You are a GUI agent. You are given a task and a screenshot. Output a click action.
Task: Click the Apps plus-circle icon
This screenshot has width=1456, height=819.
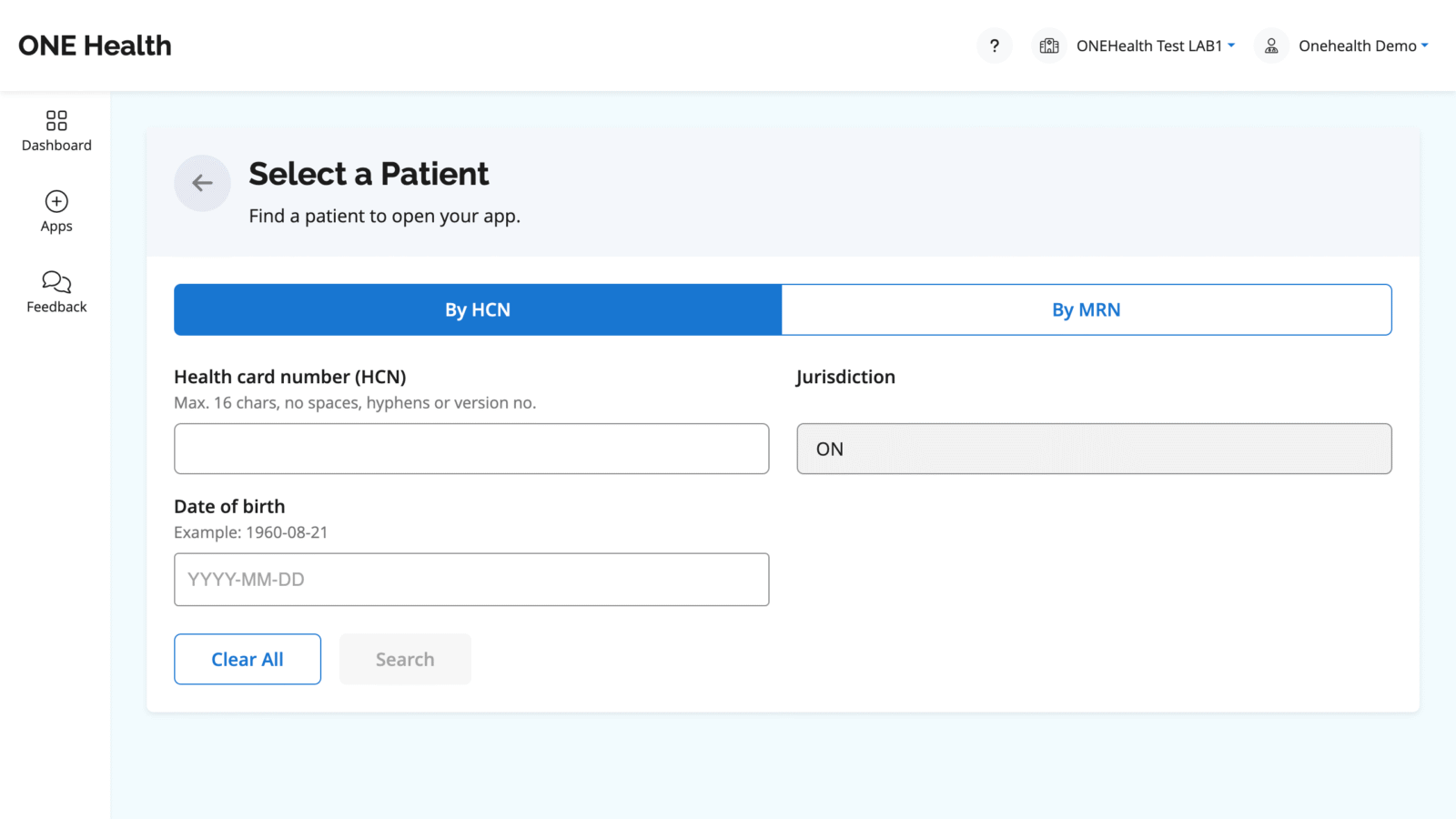56,201
